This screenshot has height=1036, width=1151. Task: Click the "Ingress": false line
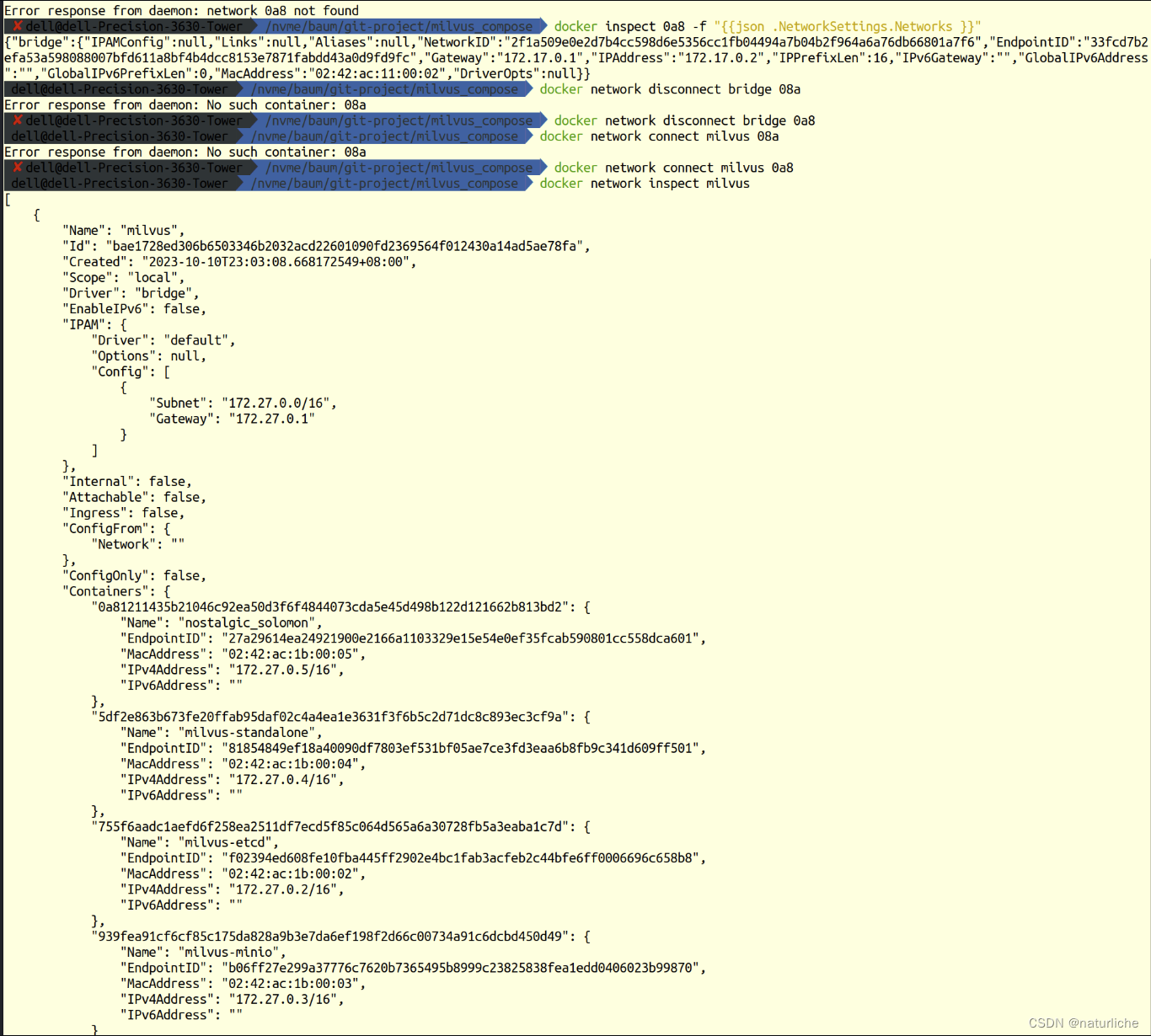123,513
